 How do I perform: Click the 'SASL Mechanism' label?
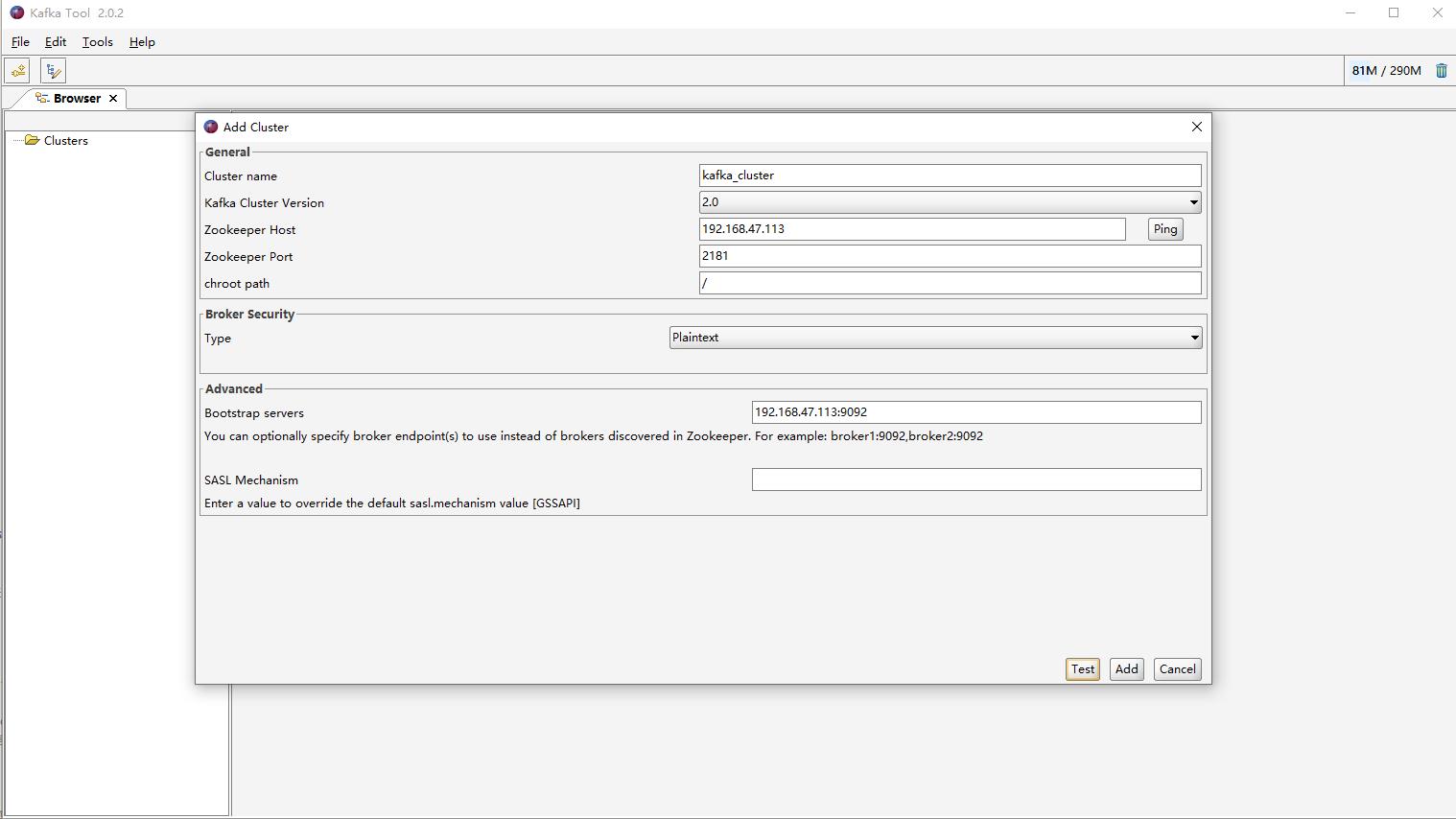(251, 480)
